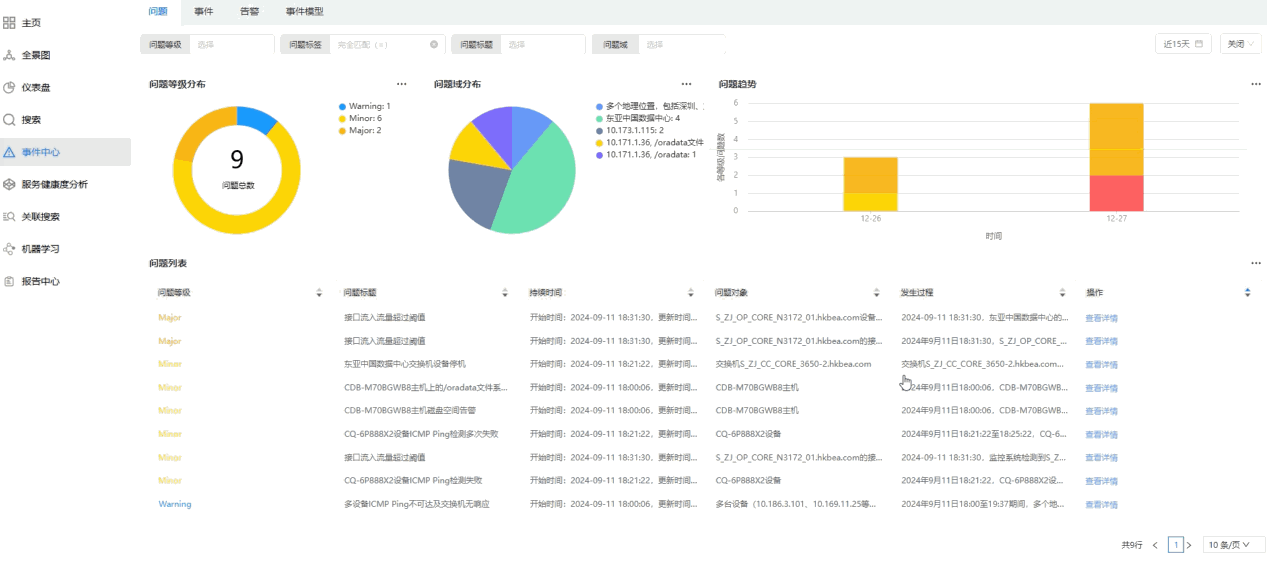Click the 报告中心 report icon
The height and width of the screenshot is (569, 1267).
[x=9, y=281]
